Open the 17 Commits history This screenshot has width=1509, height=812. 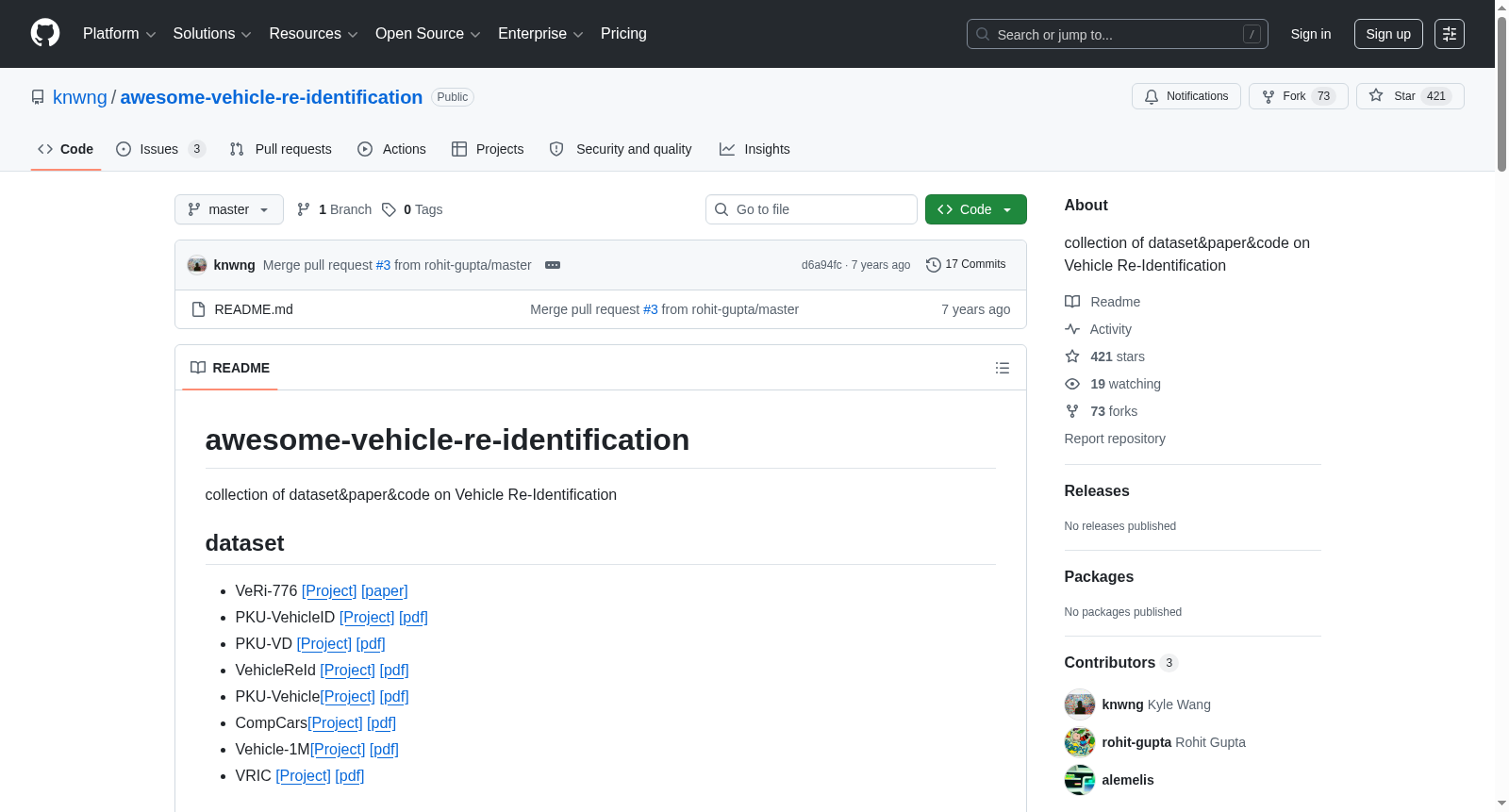(966, 264)
